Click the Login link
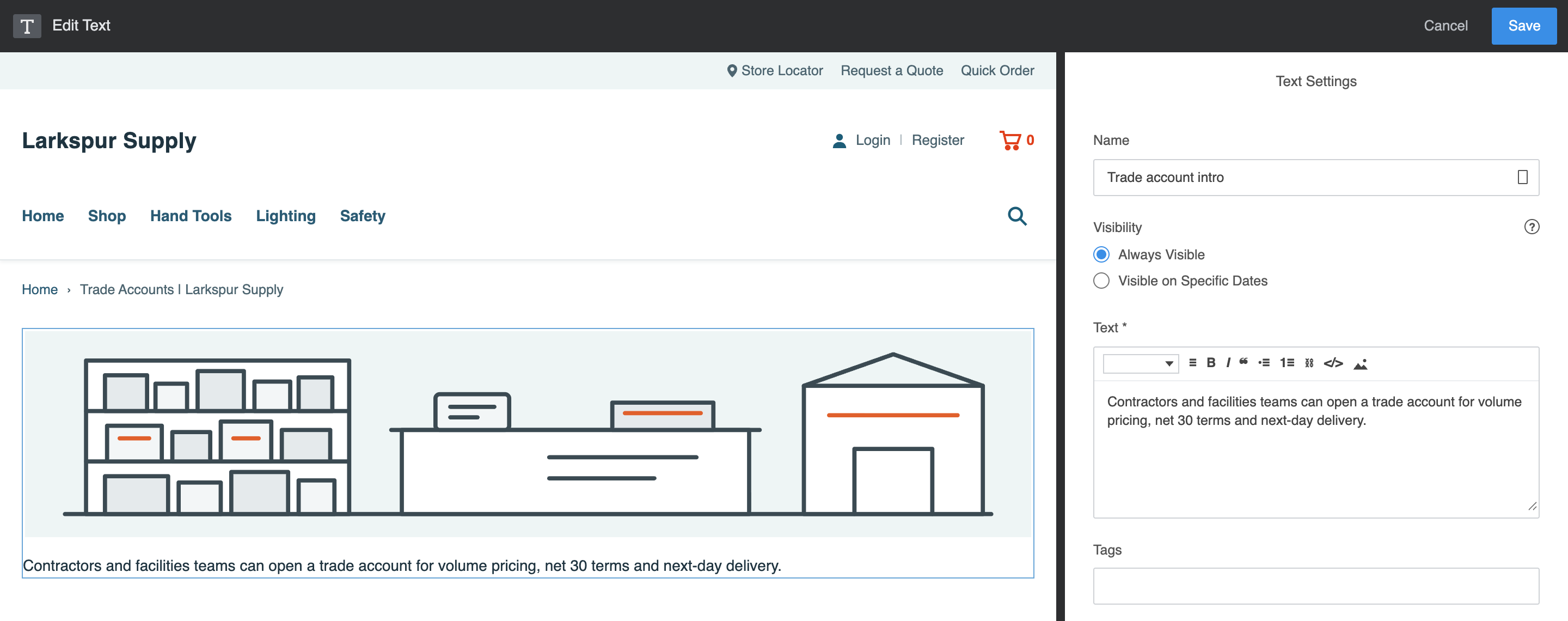The width and height of the screenshot is (1568, 621). point(872,141)
